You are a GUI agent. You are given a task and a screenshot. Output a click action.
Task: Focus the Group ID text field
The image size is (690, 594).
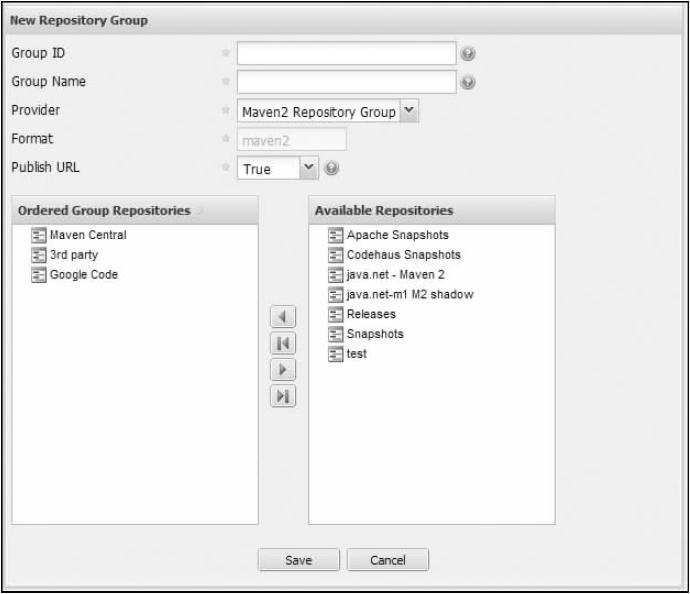click(x=346, y=53)
